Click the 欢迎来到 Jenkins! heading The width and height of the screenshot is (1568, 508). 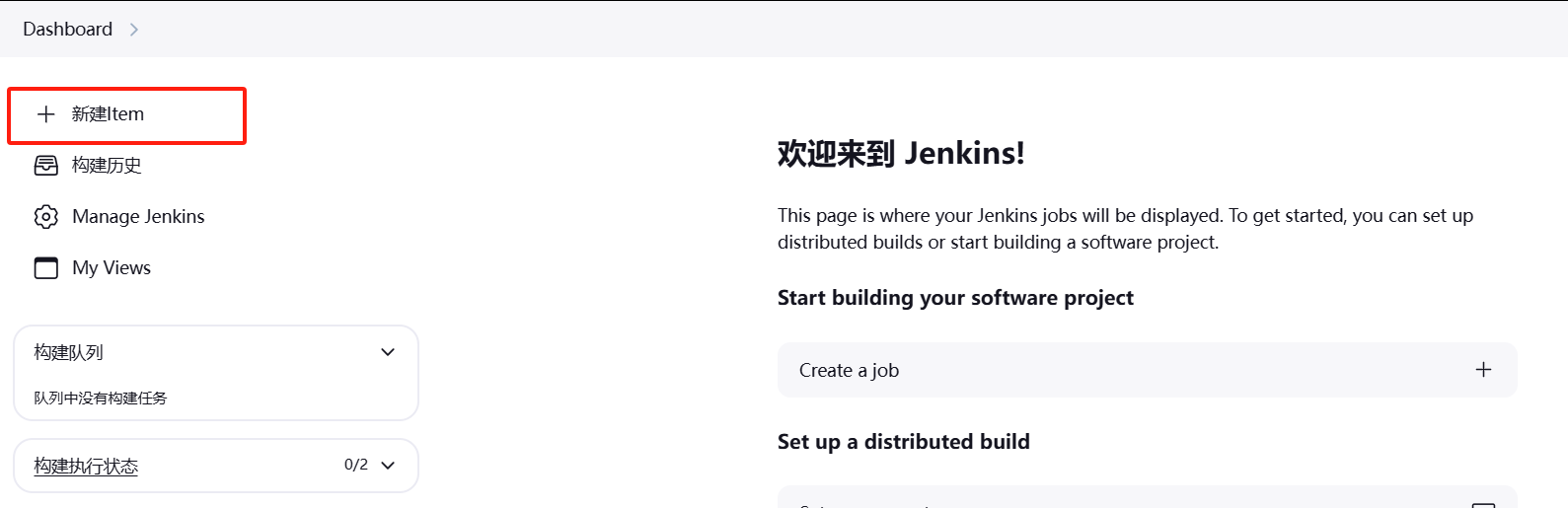[901, 153]
